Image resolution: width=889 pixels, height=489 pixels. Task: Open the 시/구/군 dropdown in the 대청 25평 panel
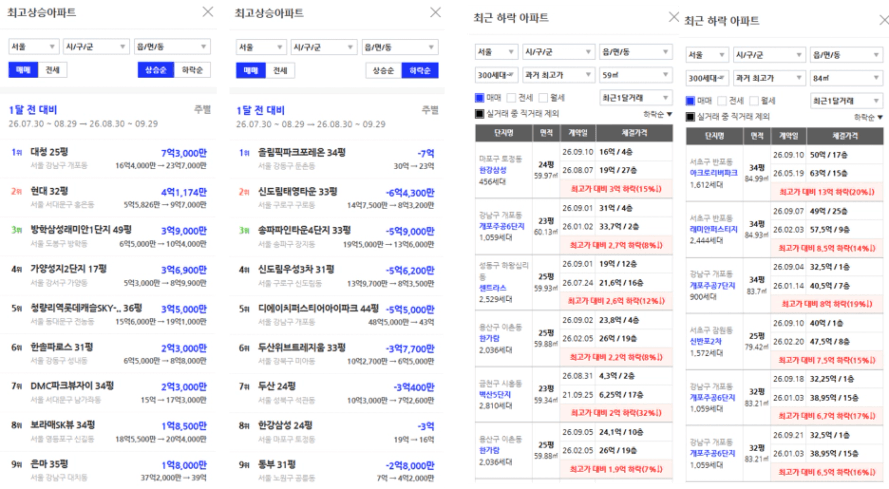tap(96, 47)
